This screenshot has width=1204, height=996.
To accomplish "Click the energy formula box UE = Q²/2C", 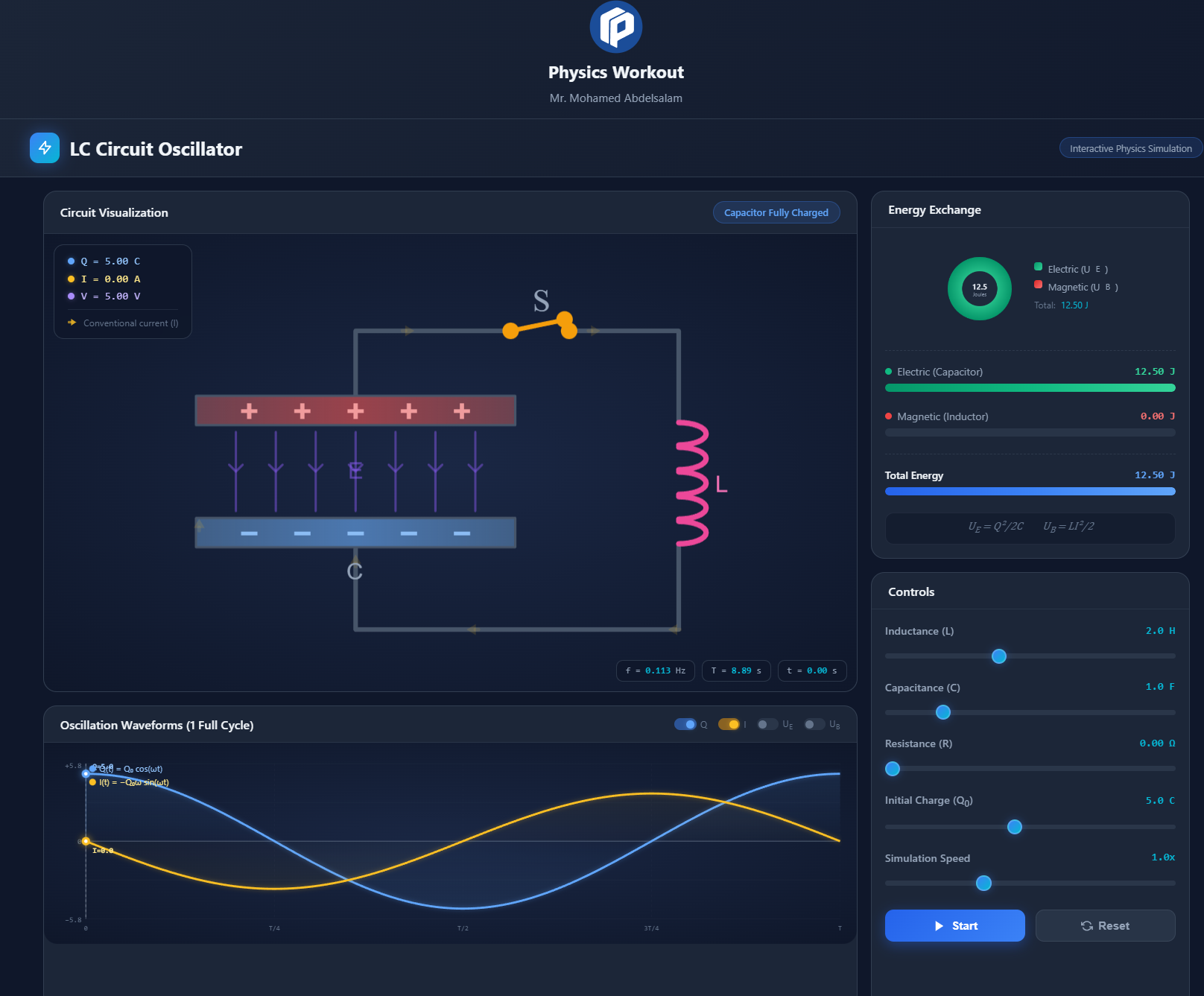I will (1030, 527).
